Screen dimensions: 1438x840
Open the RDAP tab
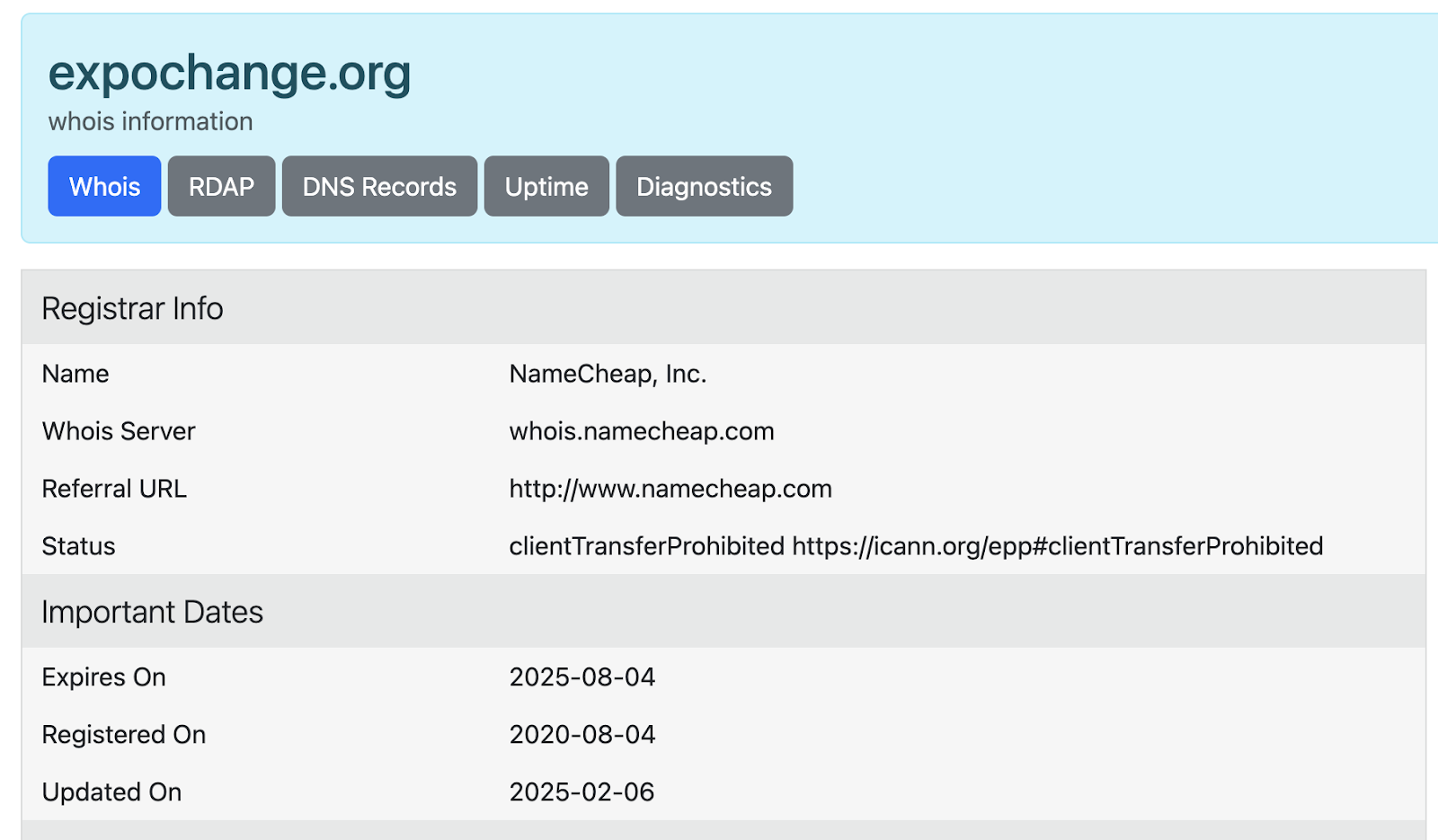pos(221,186)
